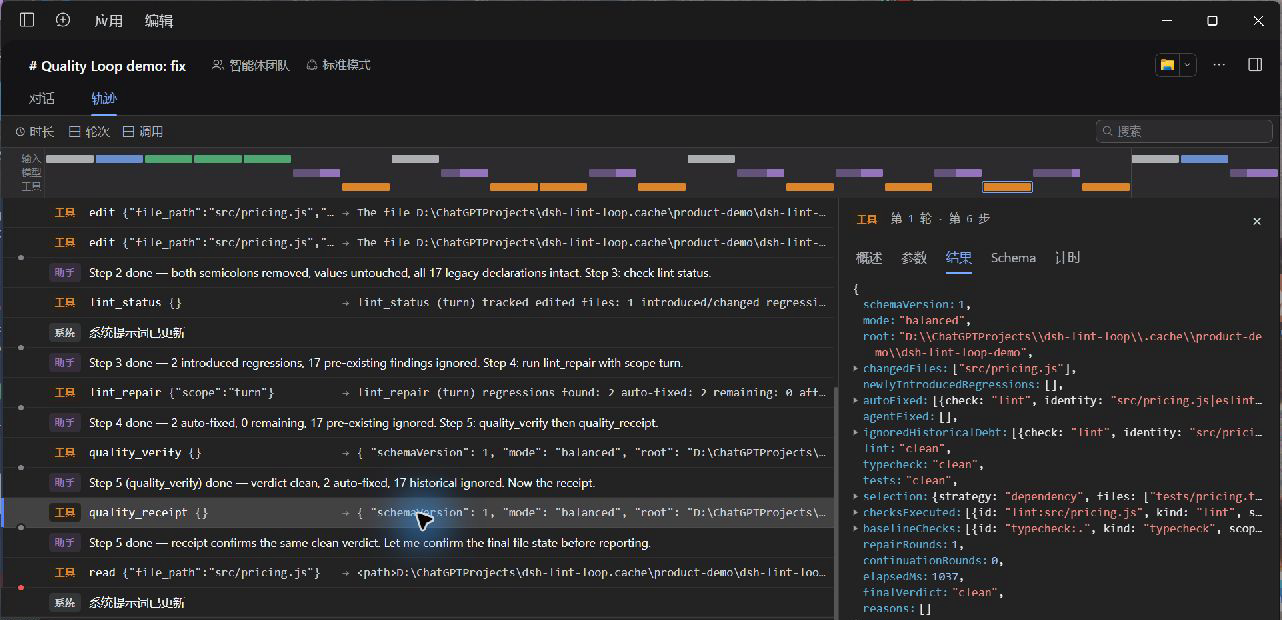
Task: Open the 'Step 4 done' assistant message
Action: [419, 423]
